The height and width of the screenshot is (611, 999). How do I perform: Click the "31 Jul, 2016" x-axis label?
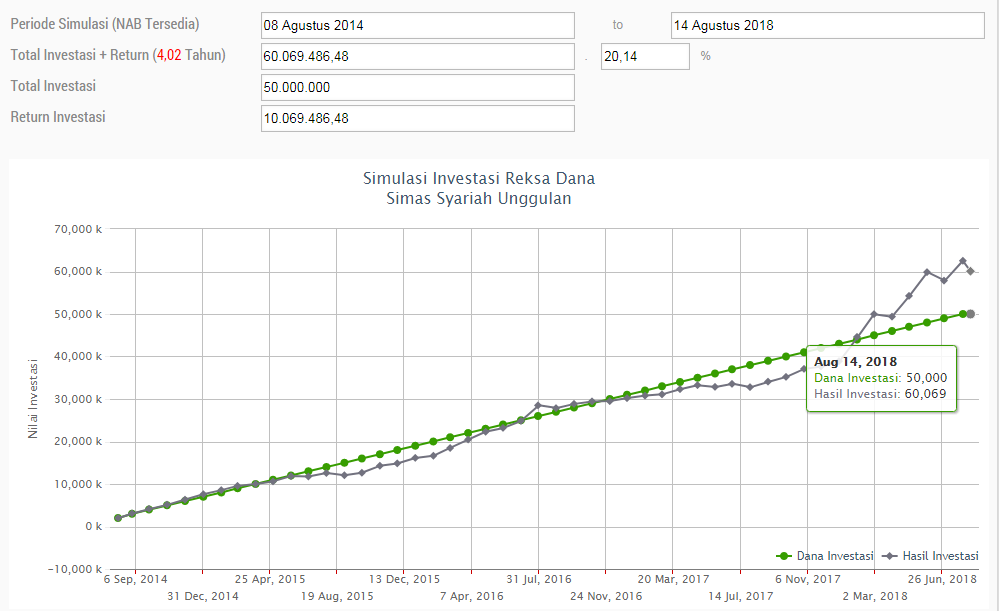click(539, 579)
